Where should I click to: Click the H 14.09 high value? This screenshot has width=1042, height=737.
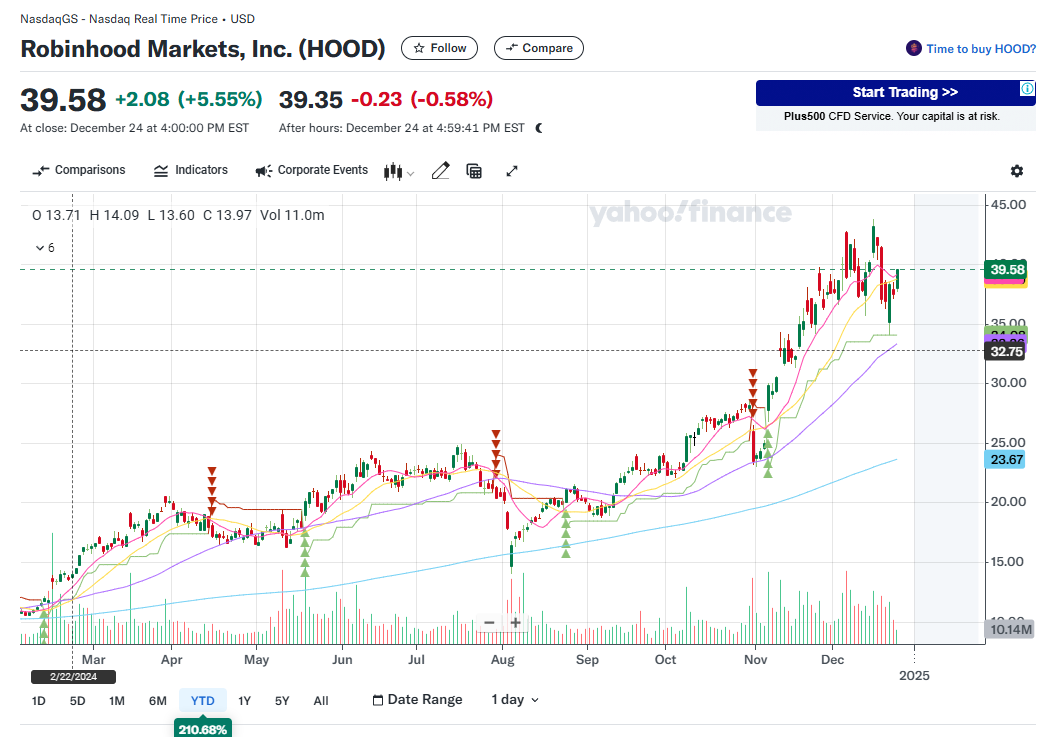pos(114,215)
